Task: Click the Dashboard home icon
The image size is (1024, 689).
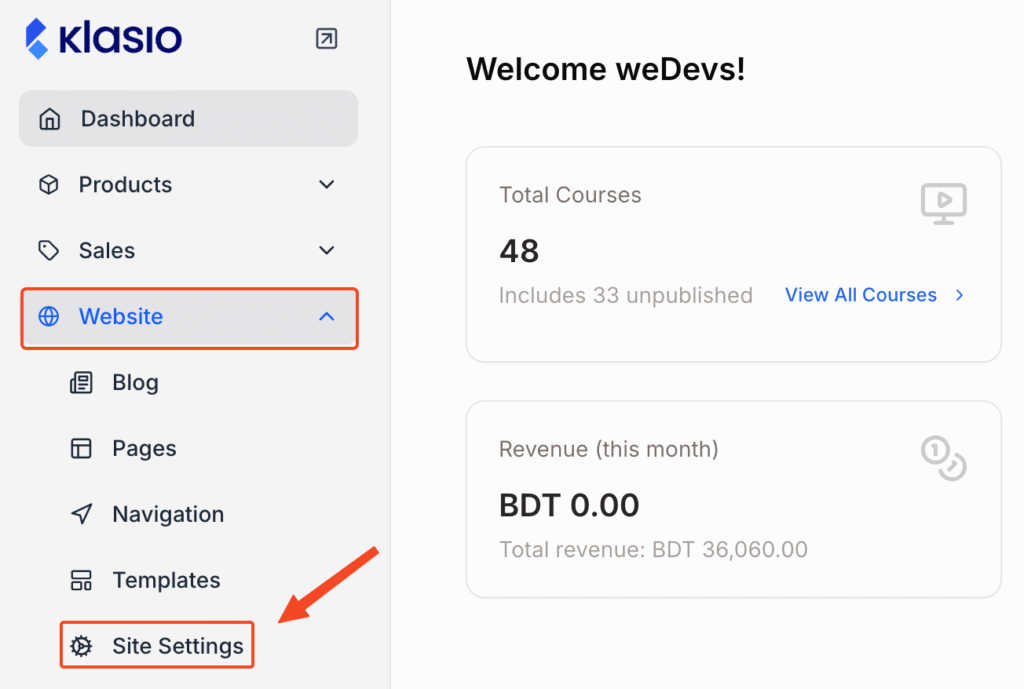Action: [48, 119]
